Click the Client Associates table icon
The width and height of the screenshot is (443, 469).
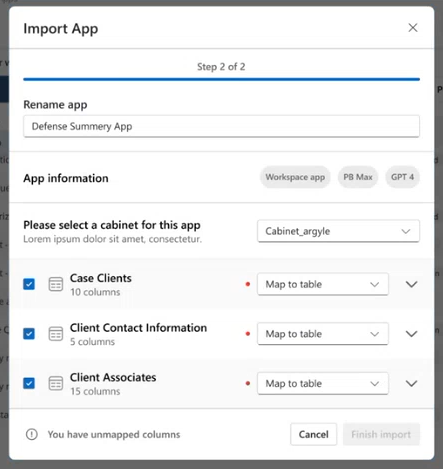point(56,383)
